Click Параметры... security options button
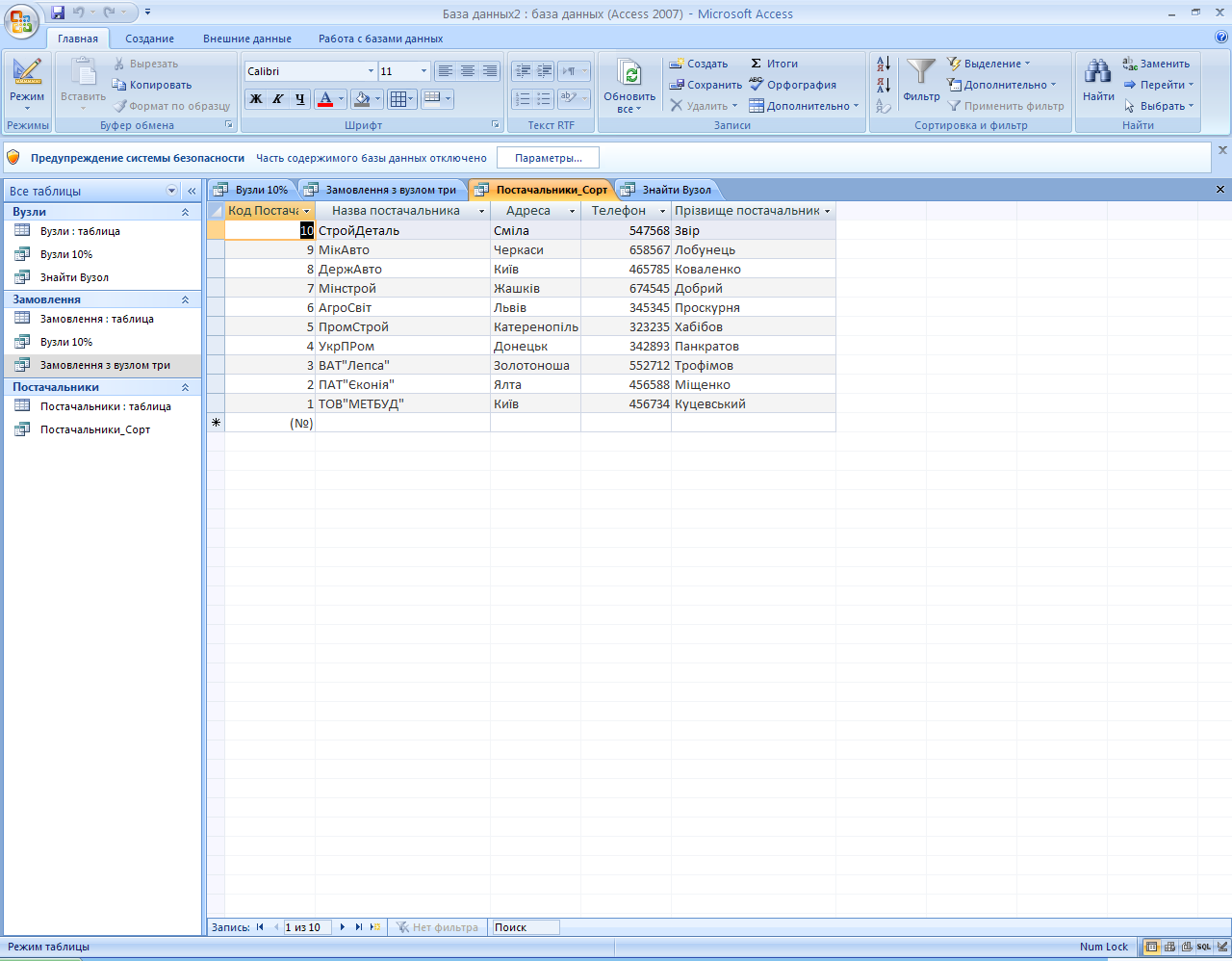The width and height of the screenshot is (1232, 961). pyautogui.click(x=548, y=158)
